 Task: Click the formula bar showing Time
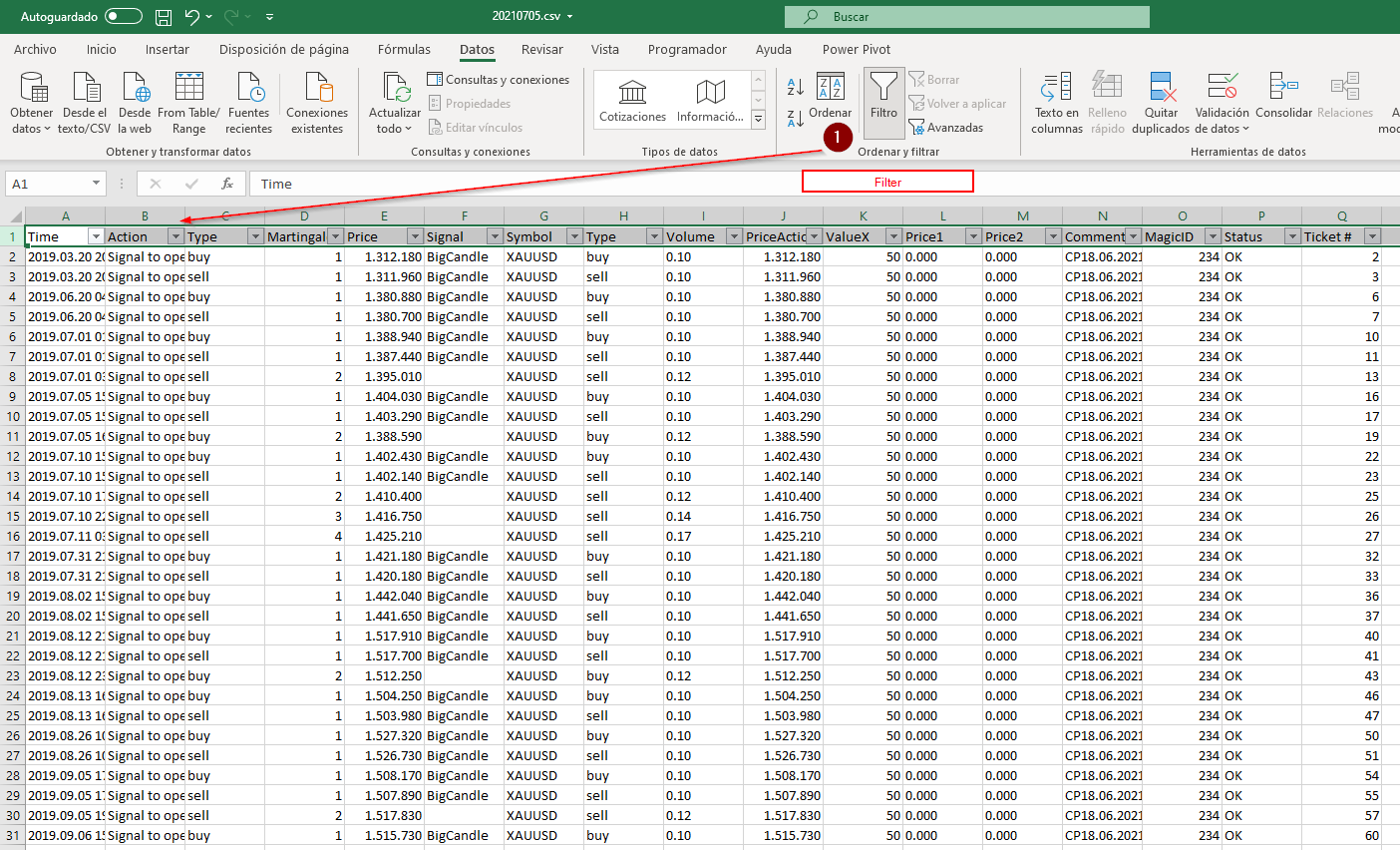click(x=824, y=184)
